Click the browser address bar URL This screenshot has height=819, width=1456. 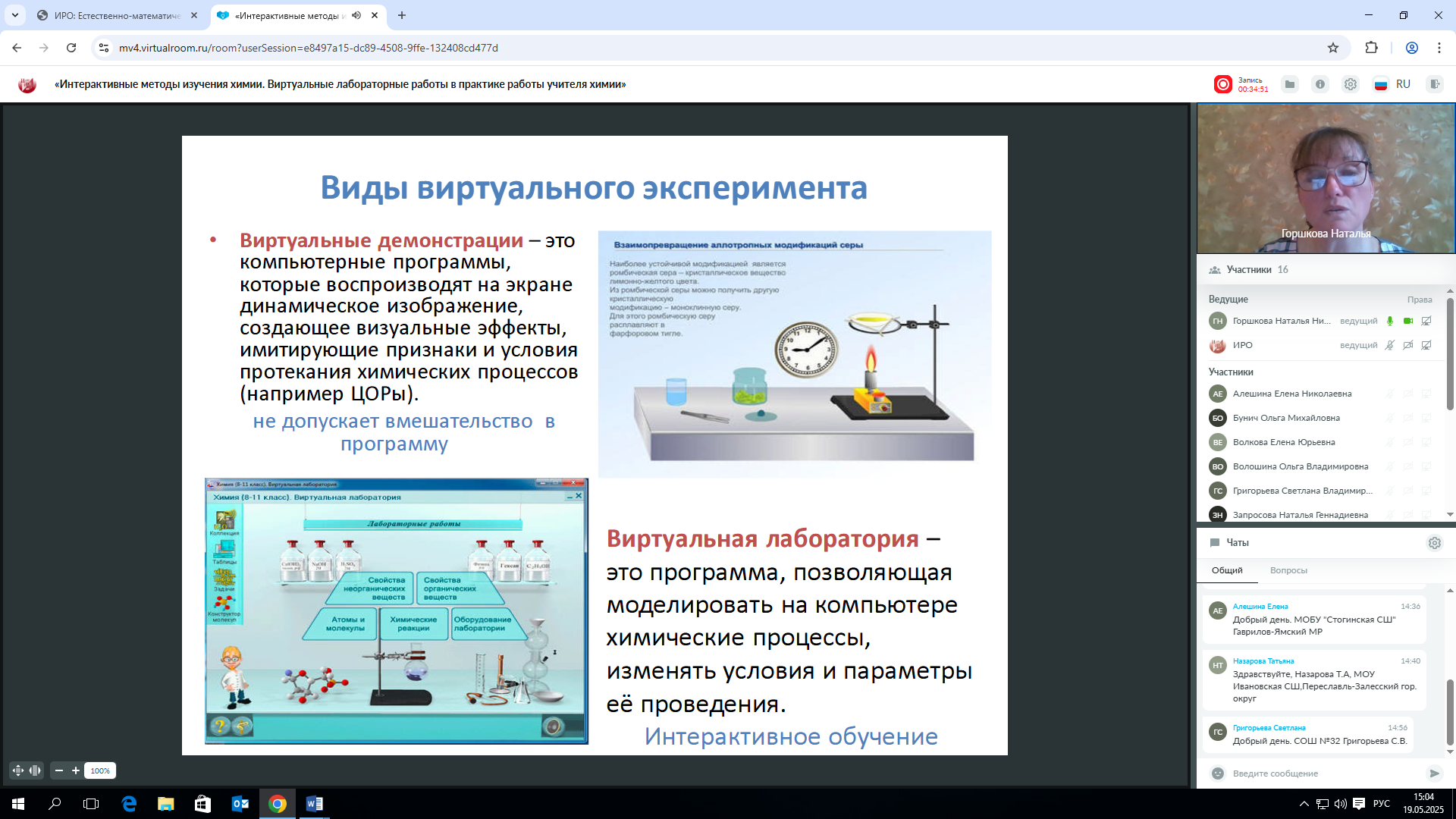309,48
